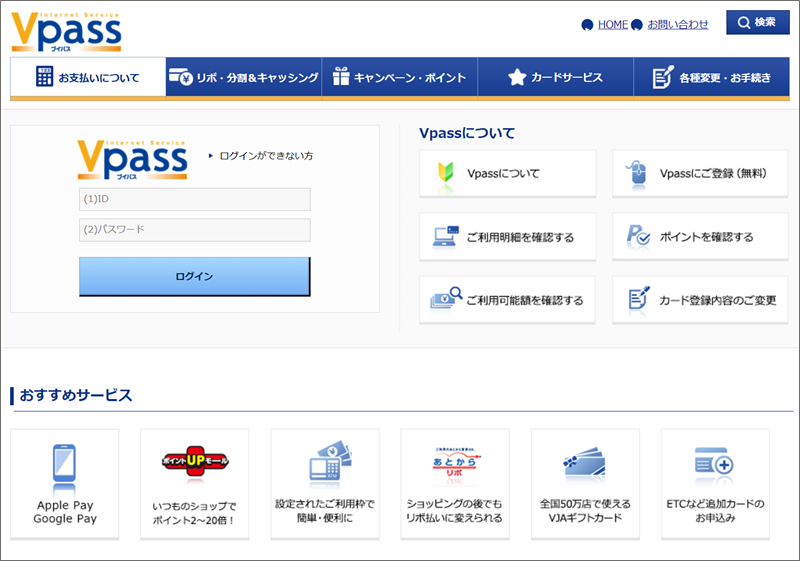Open the お問い合わせ contact link
Image resolution: width=800 pixels, height=561 pixels.
(x=677, y=24)
